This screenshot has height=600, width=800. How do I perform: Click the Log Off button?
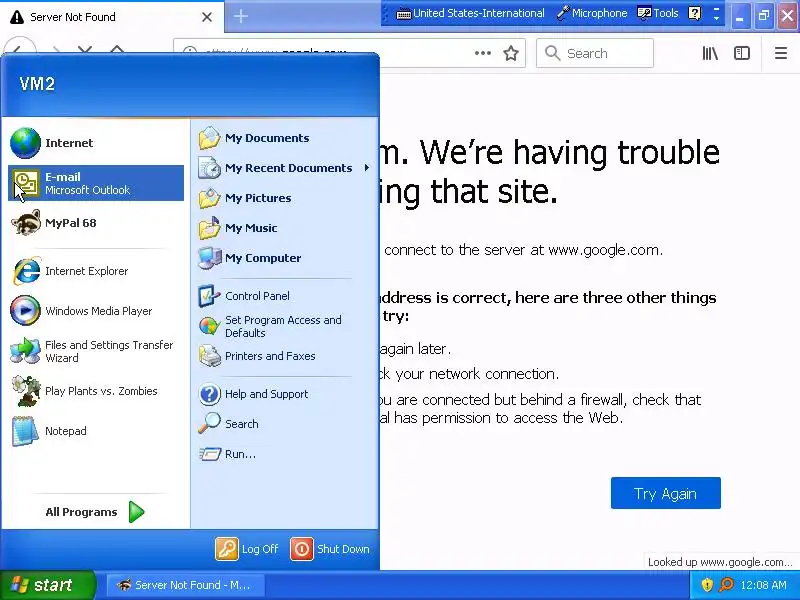point(247,549)
